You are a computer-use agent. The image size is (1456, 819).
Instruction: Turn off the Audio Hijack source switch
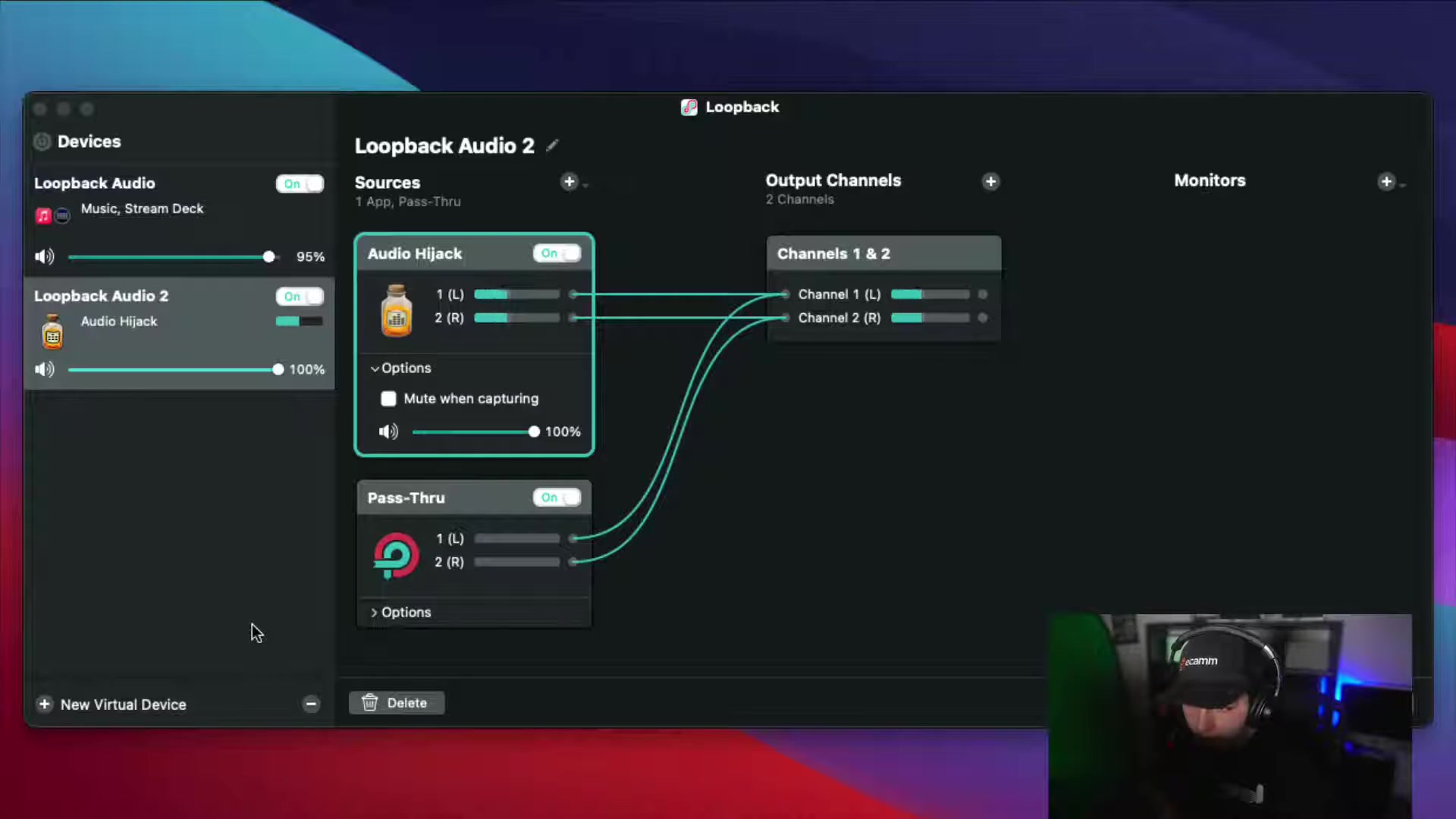[557, 253]
